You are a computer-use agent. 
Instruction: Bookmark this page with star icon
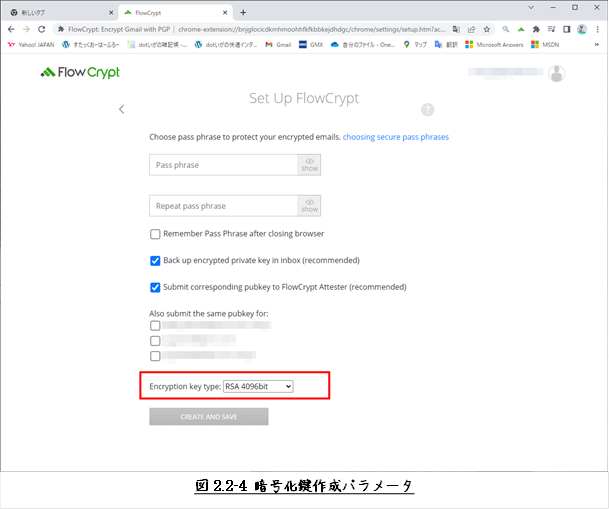487,30
